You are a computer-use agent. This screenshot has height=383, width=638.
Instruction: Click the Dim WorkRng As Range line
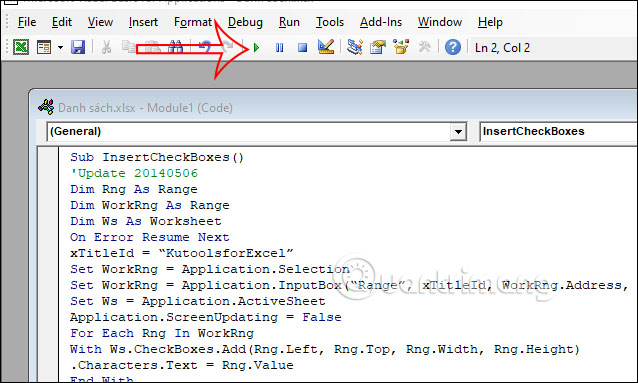150,205
